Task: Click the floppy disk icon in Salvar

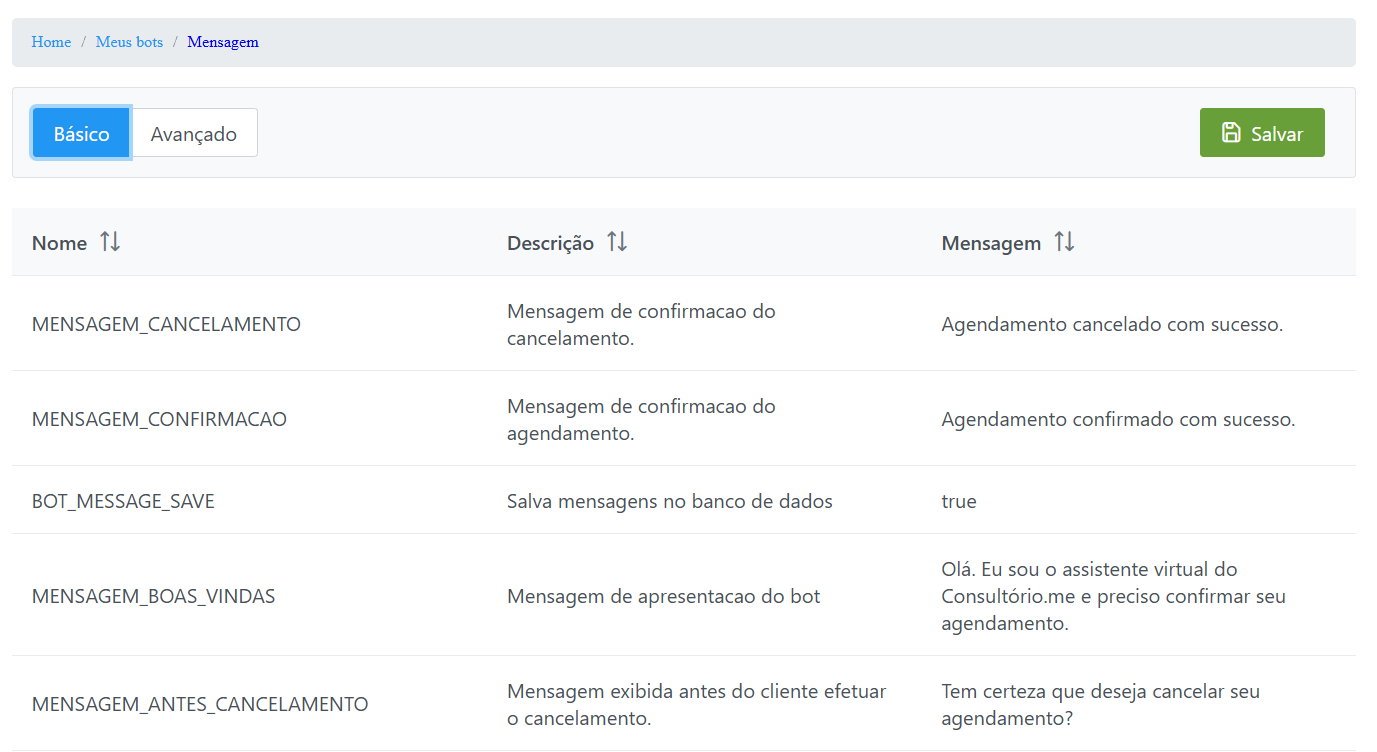Action: (x=1231, y=133)
